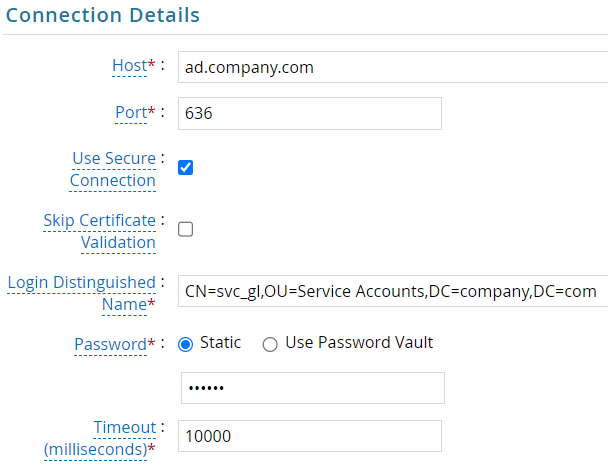Click the Static radio label text

pos(220,343)
